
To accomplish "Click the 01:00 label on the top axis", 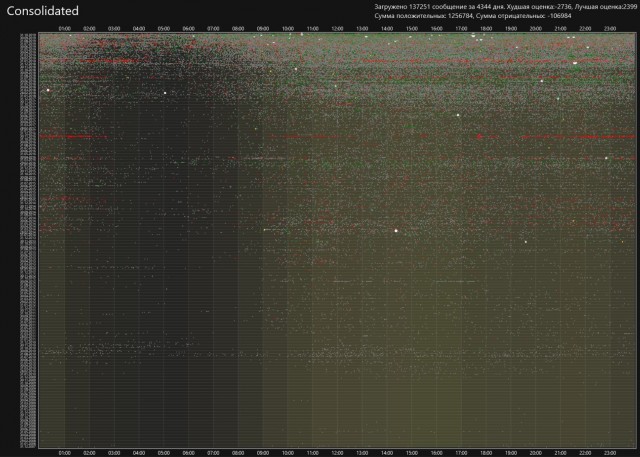I will coord(64,29).
